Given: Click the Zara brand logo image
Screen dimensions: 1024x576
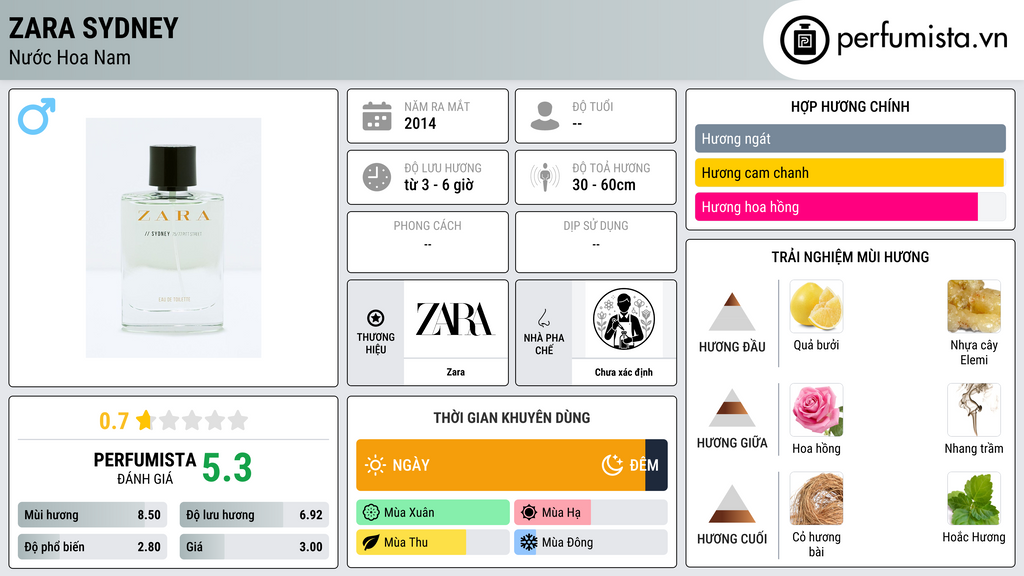Looking at the screenshot, I should (455, 319).
